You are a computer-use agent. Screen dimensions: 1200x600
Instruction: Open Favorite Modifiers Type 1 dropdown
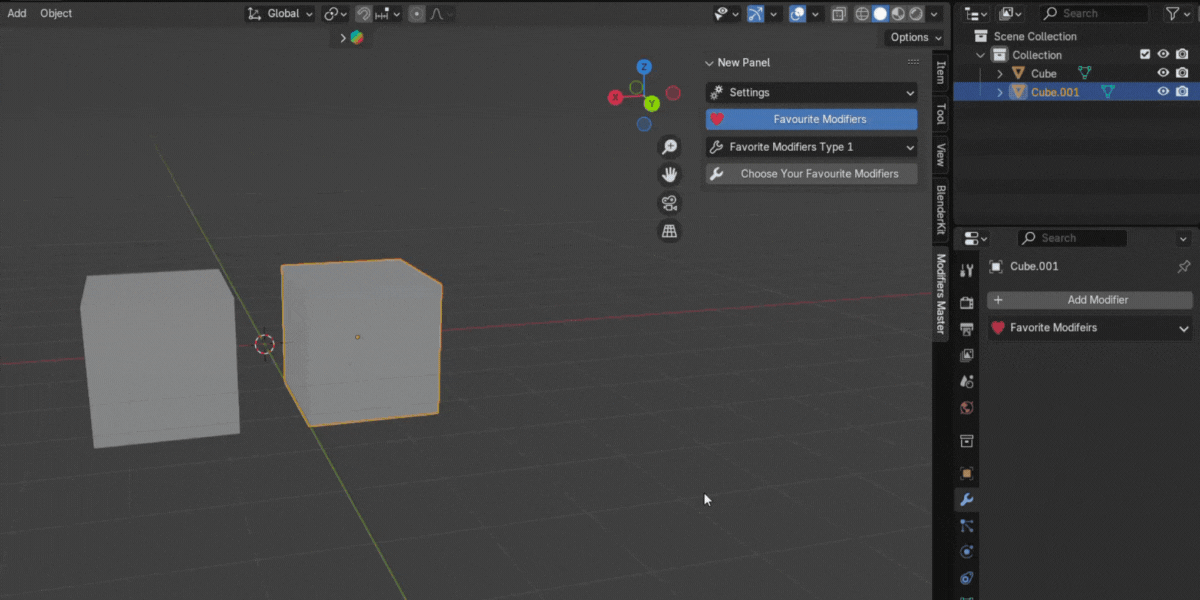coord(811,147)
